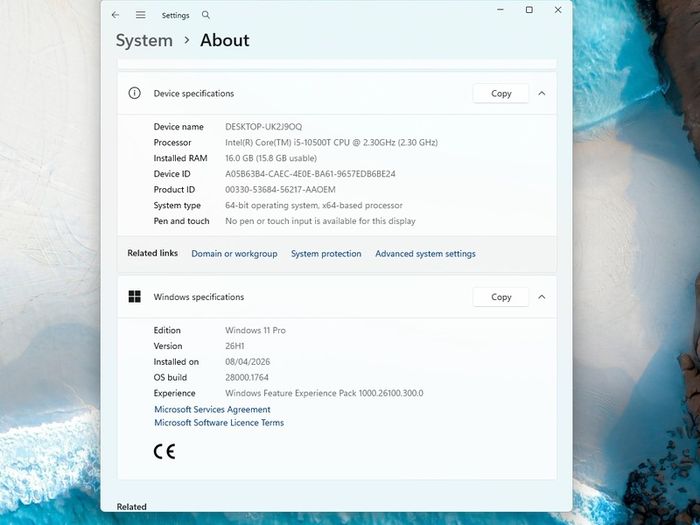Open Microsoft Services Agreement link
This screenshot has width=700, height=525.
point(212,409)
